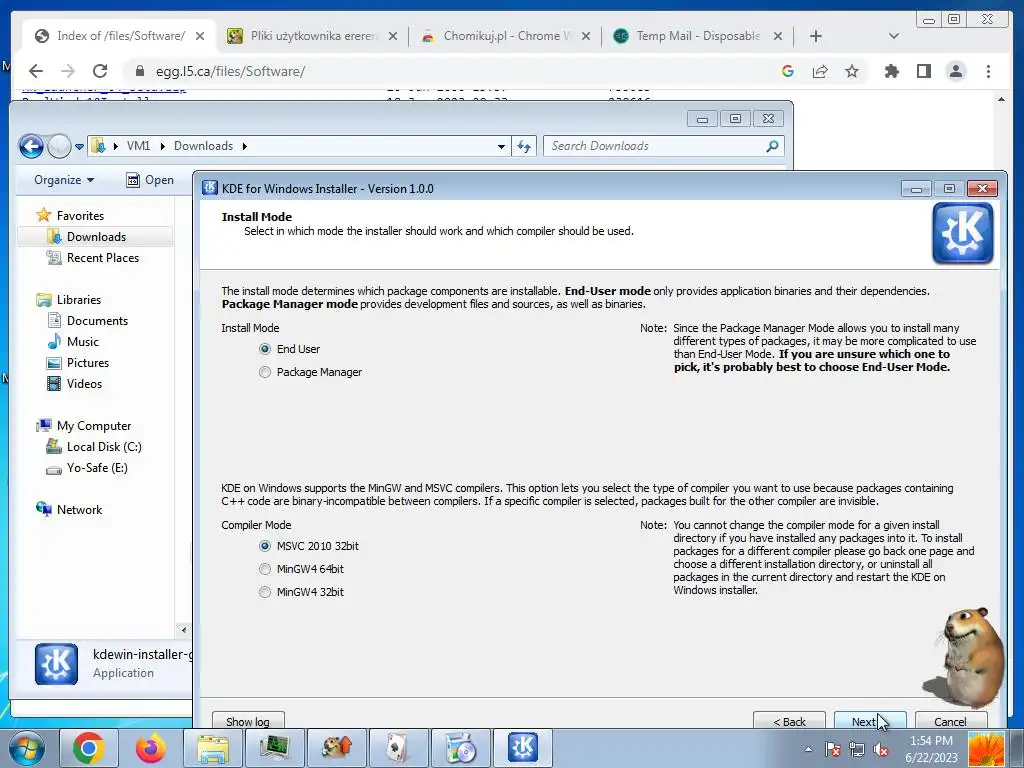
Task: Open the Music library
Action: point(82,342)
